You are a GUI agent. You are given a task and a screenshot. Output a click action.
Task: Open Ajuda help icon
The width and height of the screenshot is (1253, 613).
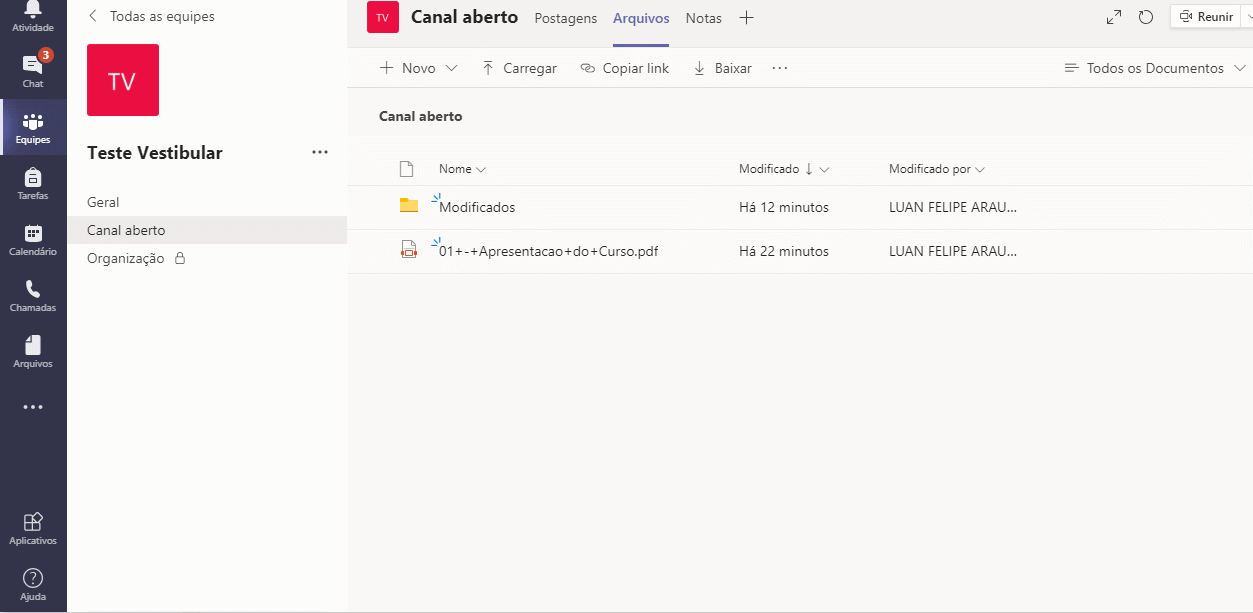[33, 584]
